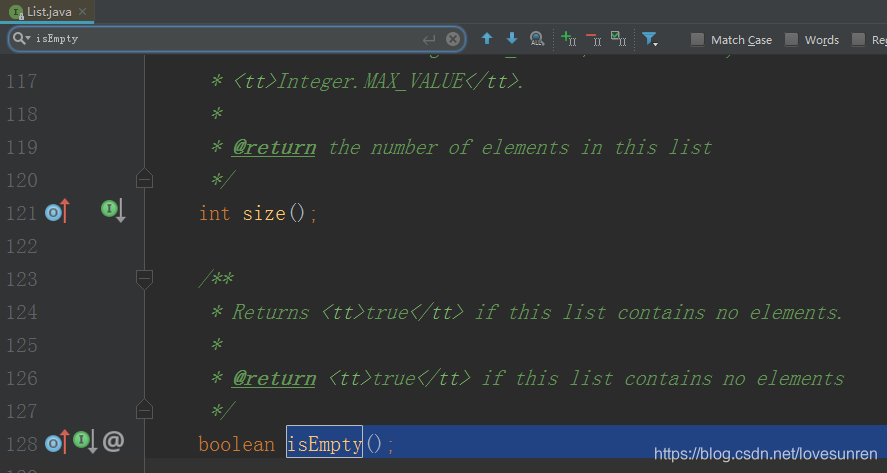Click the new line icon in search field
Screen dimensions: 887x473
[x=429, y=39]
